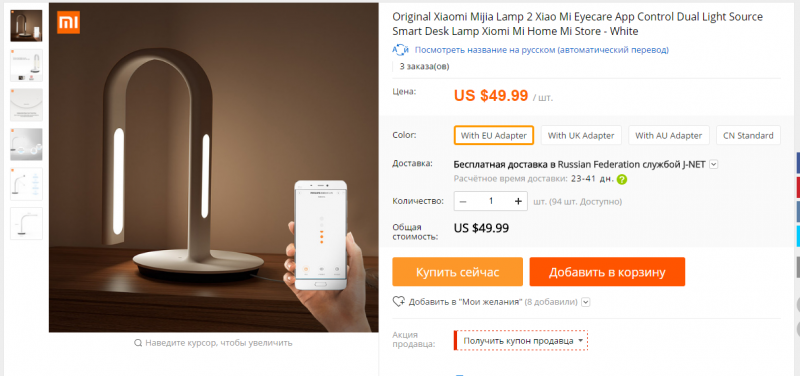
Task: Click the green delivery time help icon
Action: tap(622, 180)
